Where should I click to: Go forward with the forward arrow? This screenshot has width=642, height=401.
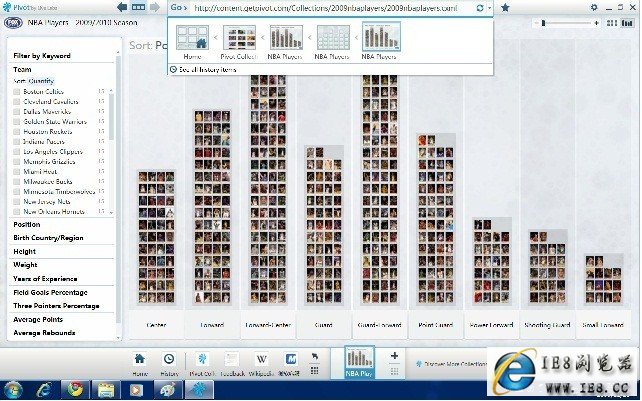coord(155,7)
